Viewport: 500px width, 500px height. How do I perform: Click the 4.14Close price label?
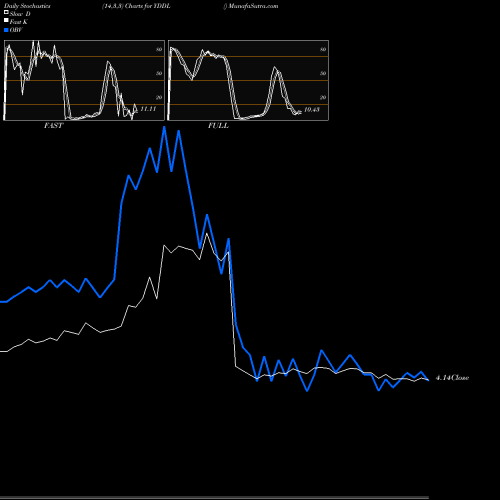pos(452,378)
